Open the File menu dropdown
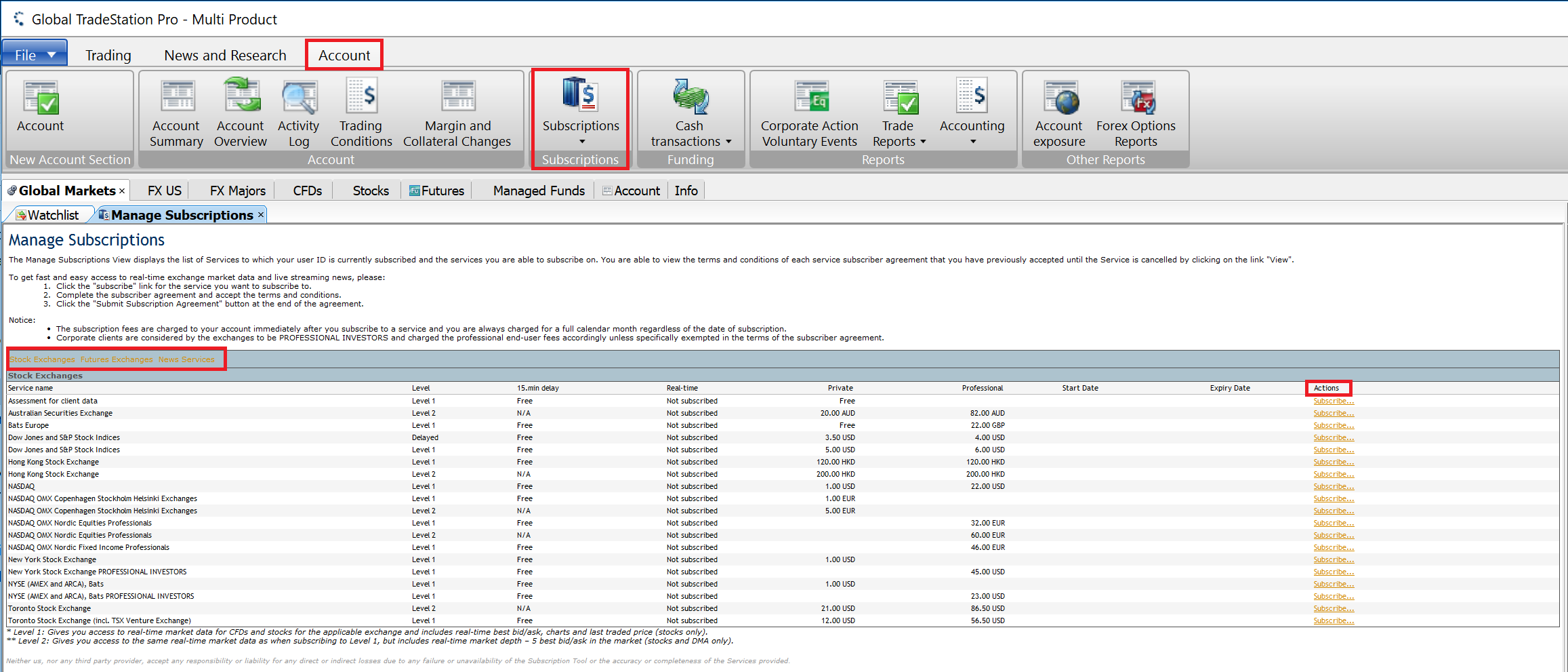Viewport: 1568px width, 672px height. (35, 54)
